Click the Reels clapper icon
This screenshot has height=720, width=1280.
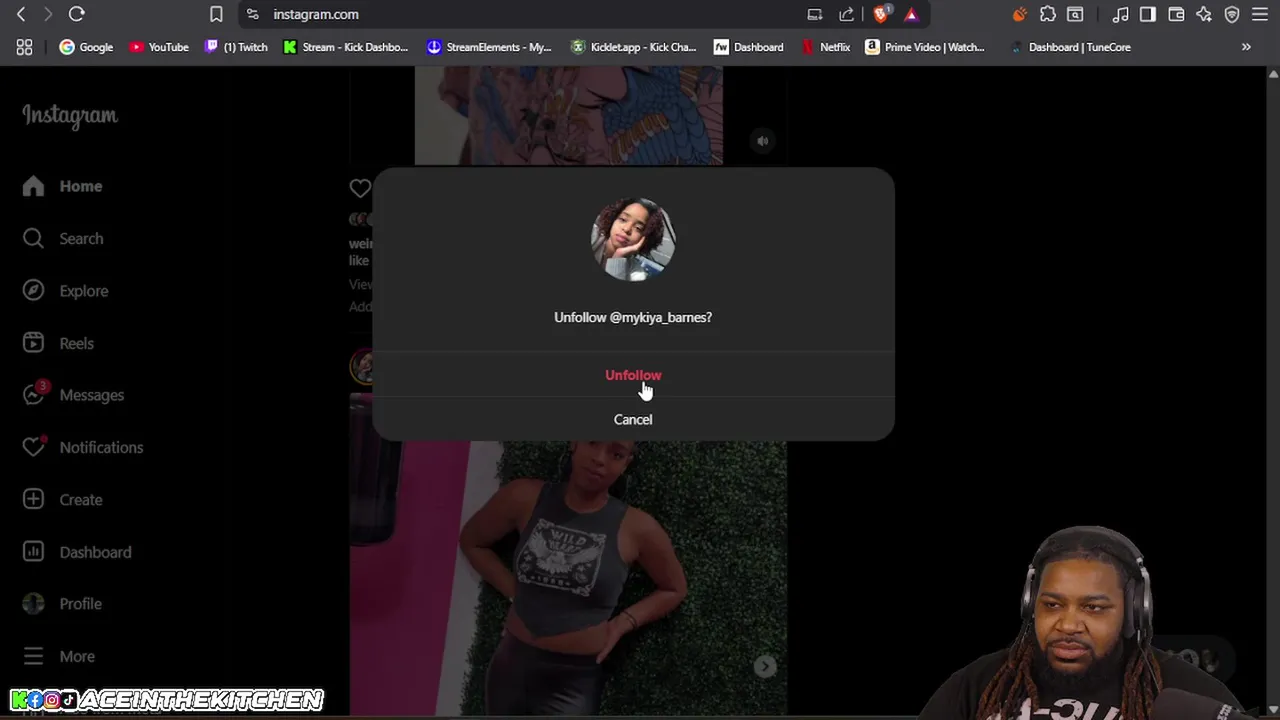click(x=33, y=343)
